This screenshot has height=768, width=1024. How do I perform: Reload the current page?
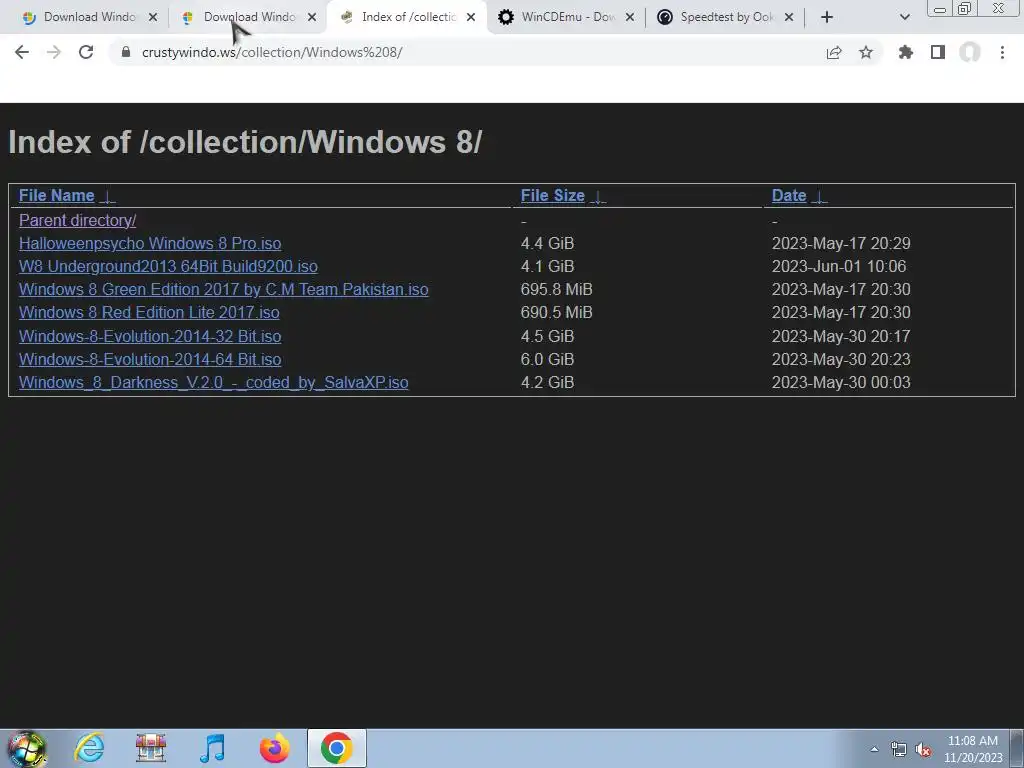(x=86, y=52)
